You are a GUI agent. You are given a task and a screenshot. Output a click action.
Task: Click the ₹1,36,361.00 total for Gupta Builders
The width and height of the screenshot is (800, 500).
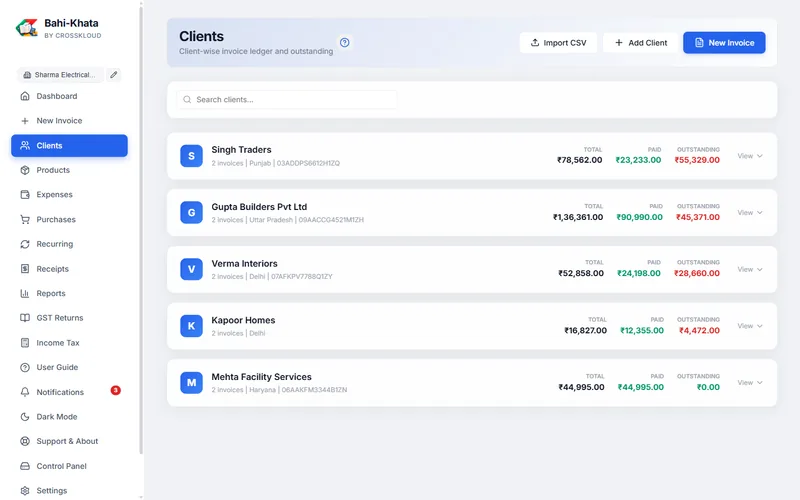coord(578,217)
